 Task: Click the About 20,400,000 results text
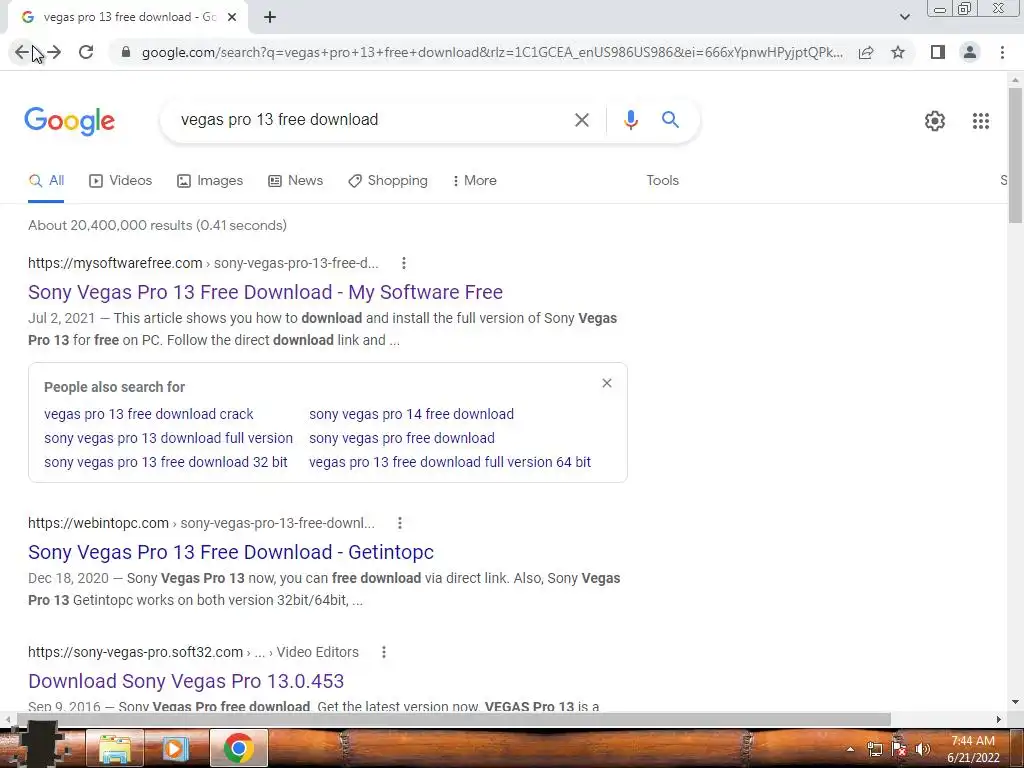[x=157, y=225]
